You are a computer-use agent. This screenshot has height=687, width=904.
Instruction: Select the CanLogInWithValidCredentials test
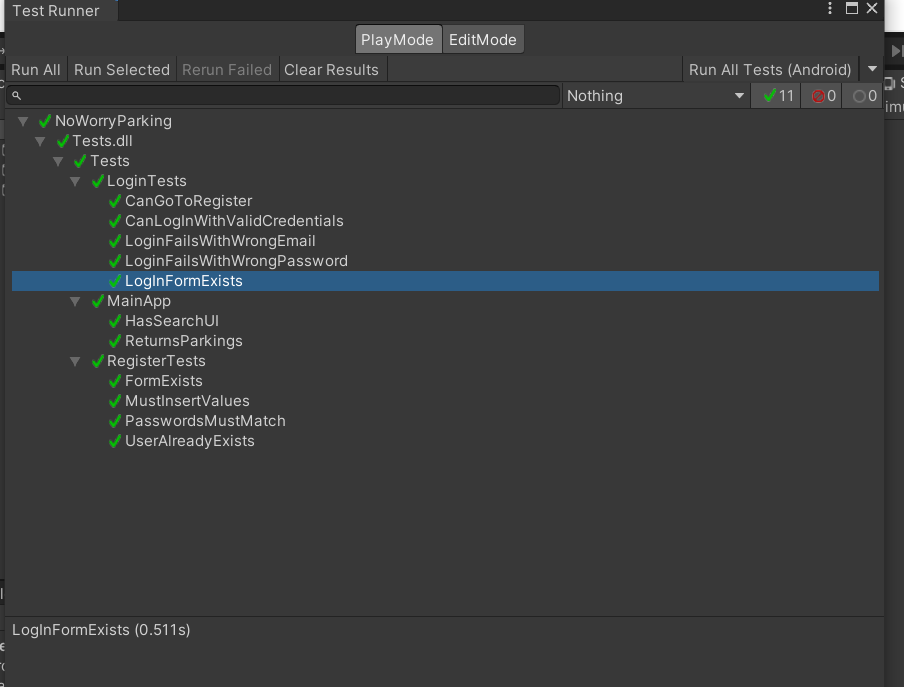coord(445,221)
